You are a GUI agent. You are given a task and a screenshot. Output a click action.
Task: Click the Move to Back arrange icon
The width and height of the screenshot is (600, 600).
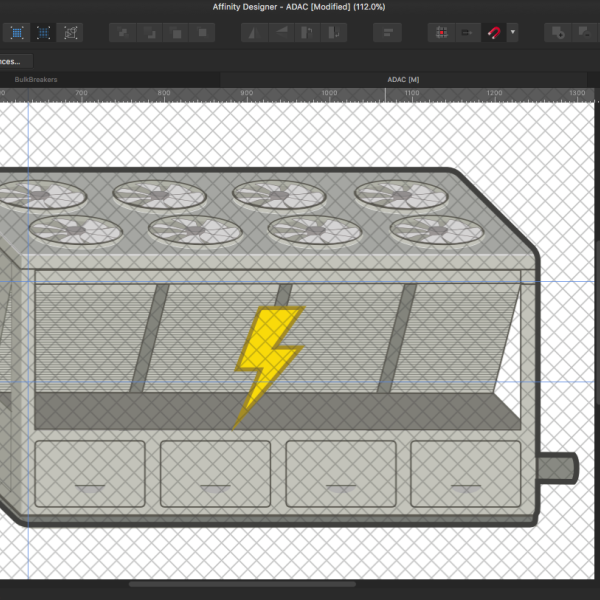[x=123, y=32]
